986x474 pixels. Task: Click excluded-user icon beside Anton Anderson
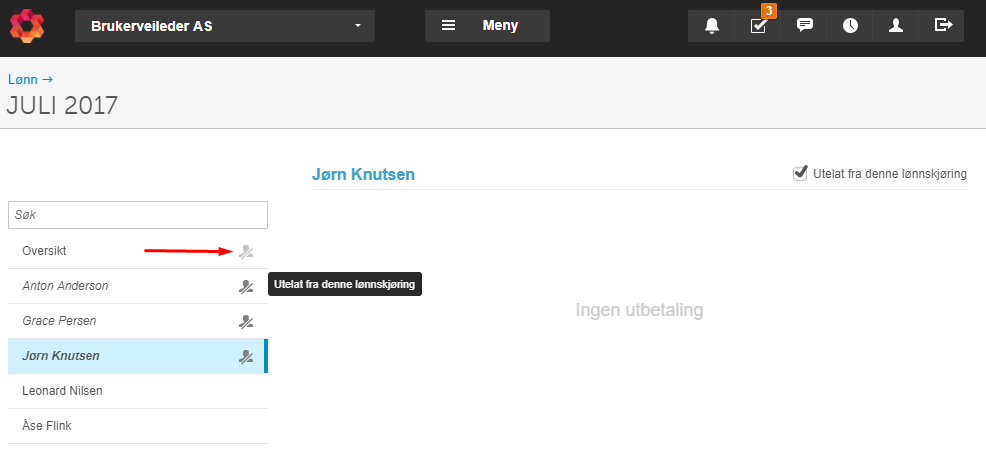click(x=246, y=287)
